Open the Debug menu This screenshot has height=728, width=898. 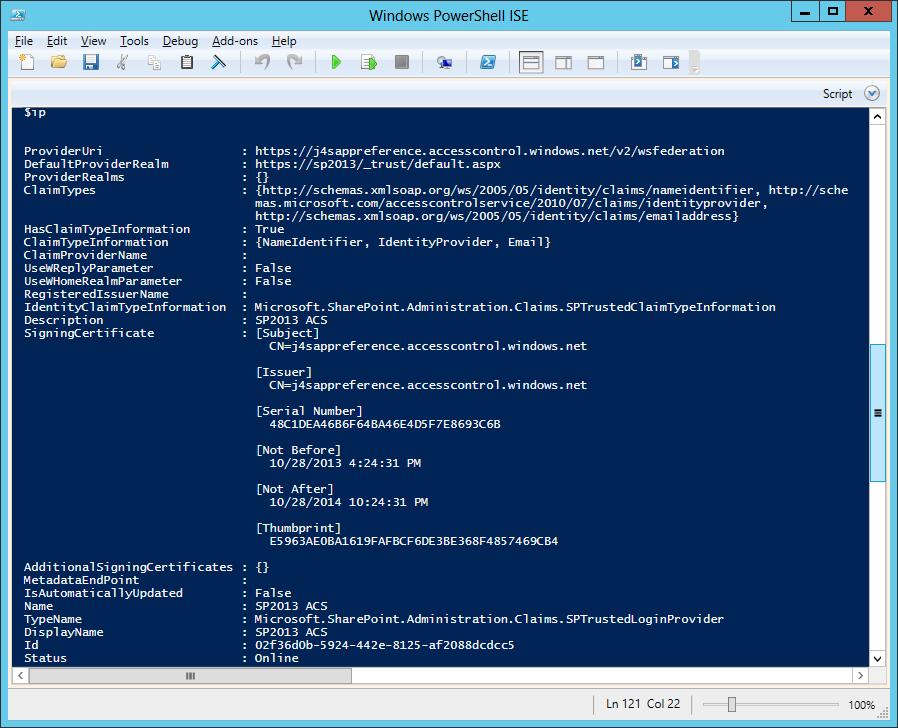tap(180, 41)
